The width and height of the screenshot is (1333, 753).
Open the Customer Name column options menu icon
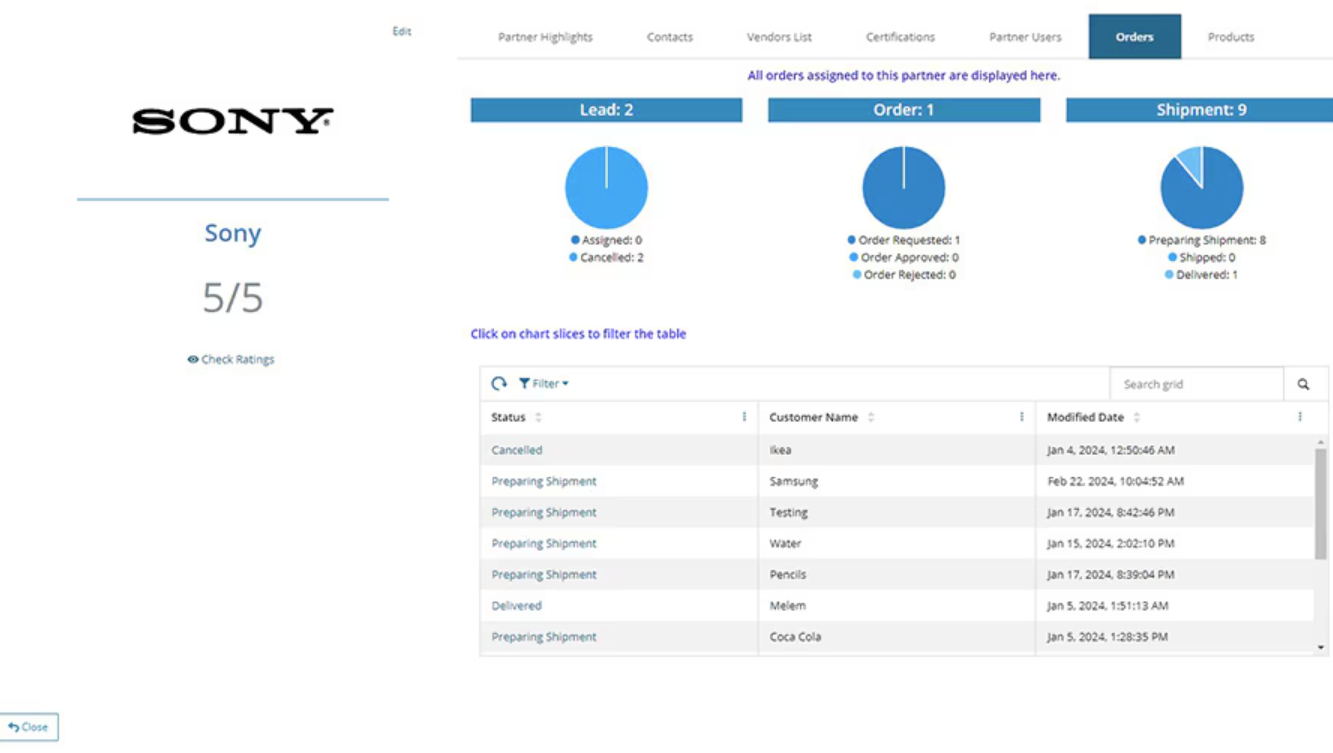(1022, 417)
